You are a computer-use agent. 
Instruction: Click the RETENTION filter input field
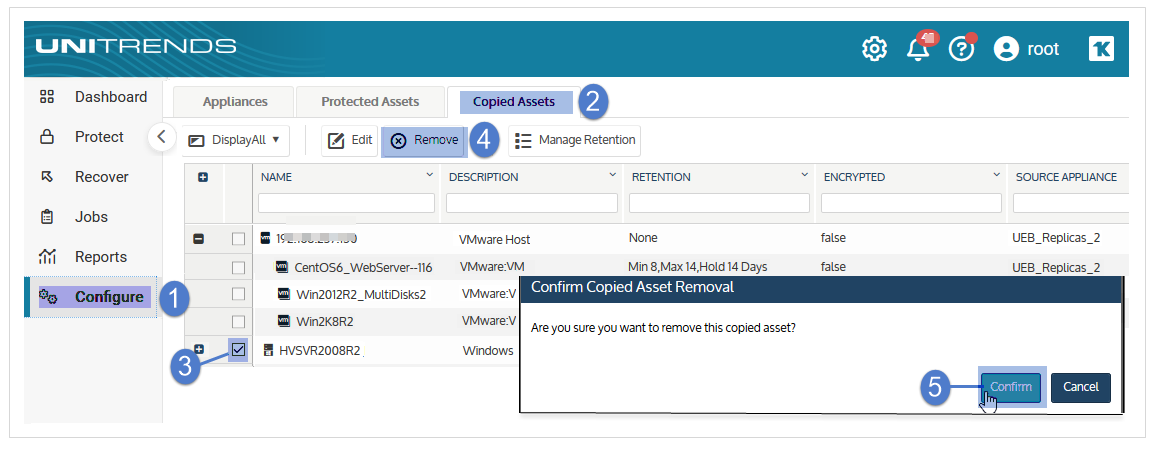click(x=719, y=203)
